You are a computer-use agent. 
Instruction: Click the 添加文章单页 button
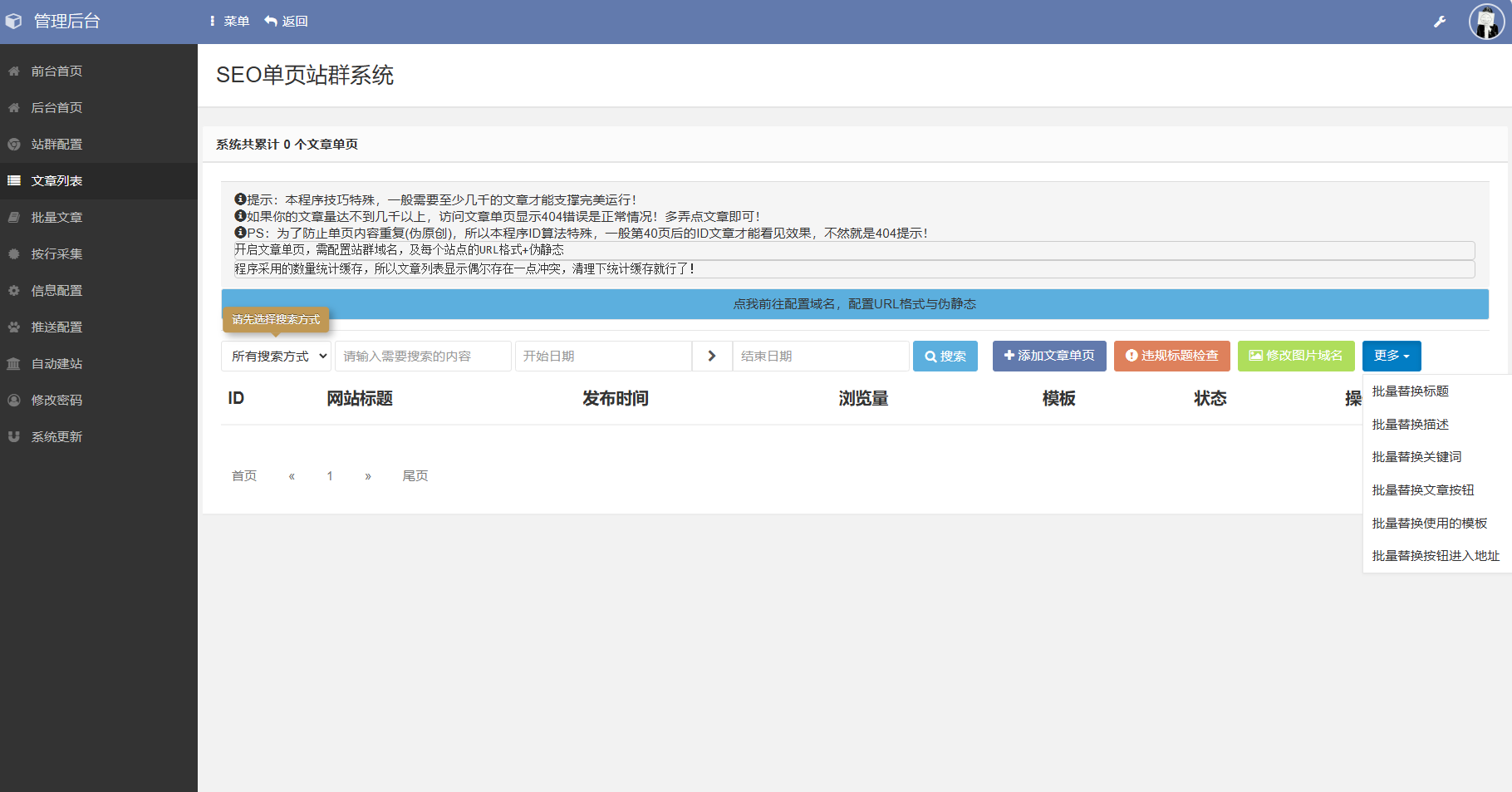(x=1048, y=356)
